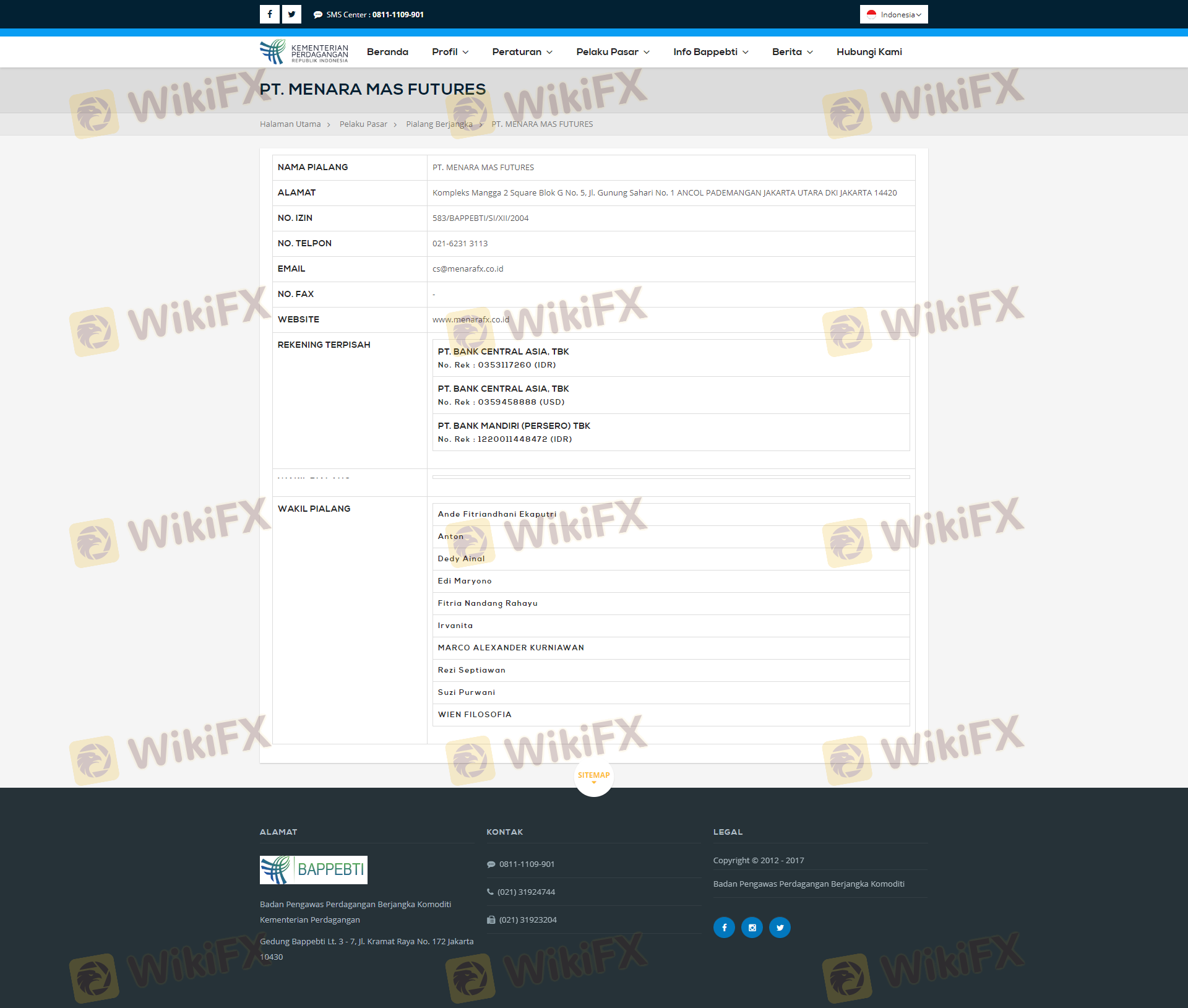
Task: Select the Dedy Ainal row
Action: coord(671,559)
